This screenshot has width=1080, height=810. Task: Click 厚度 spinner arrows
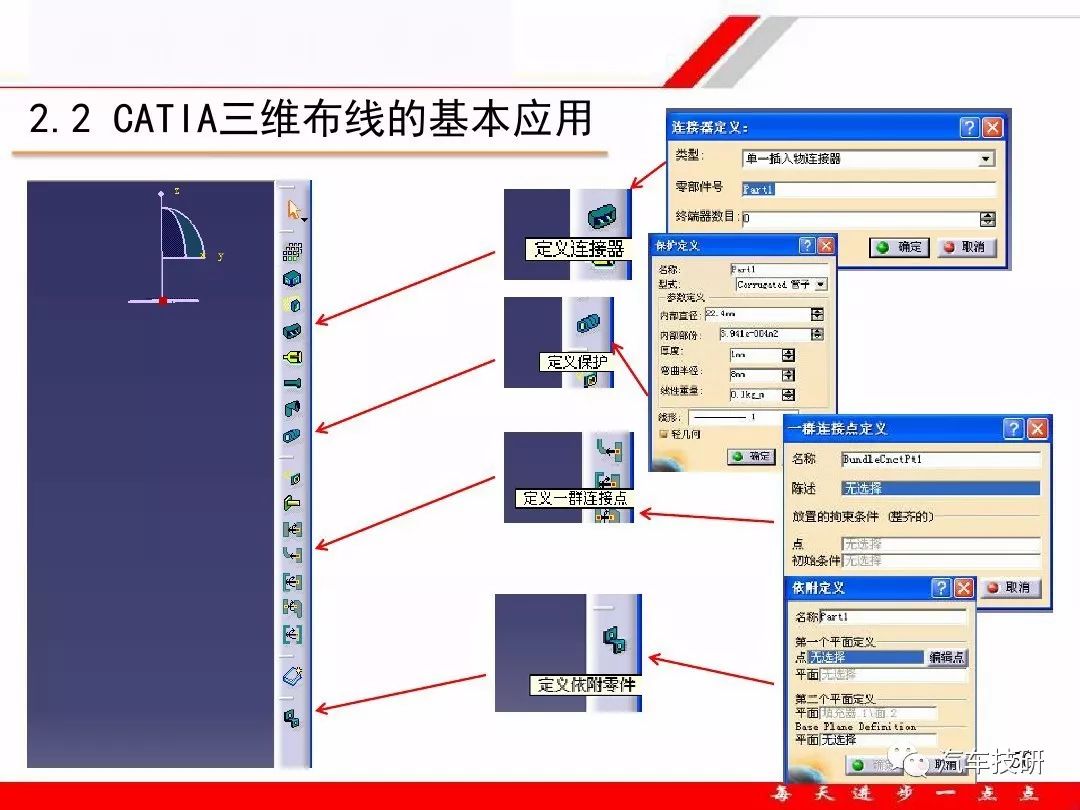tap(789, 355)
